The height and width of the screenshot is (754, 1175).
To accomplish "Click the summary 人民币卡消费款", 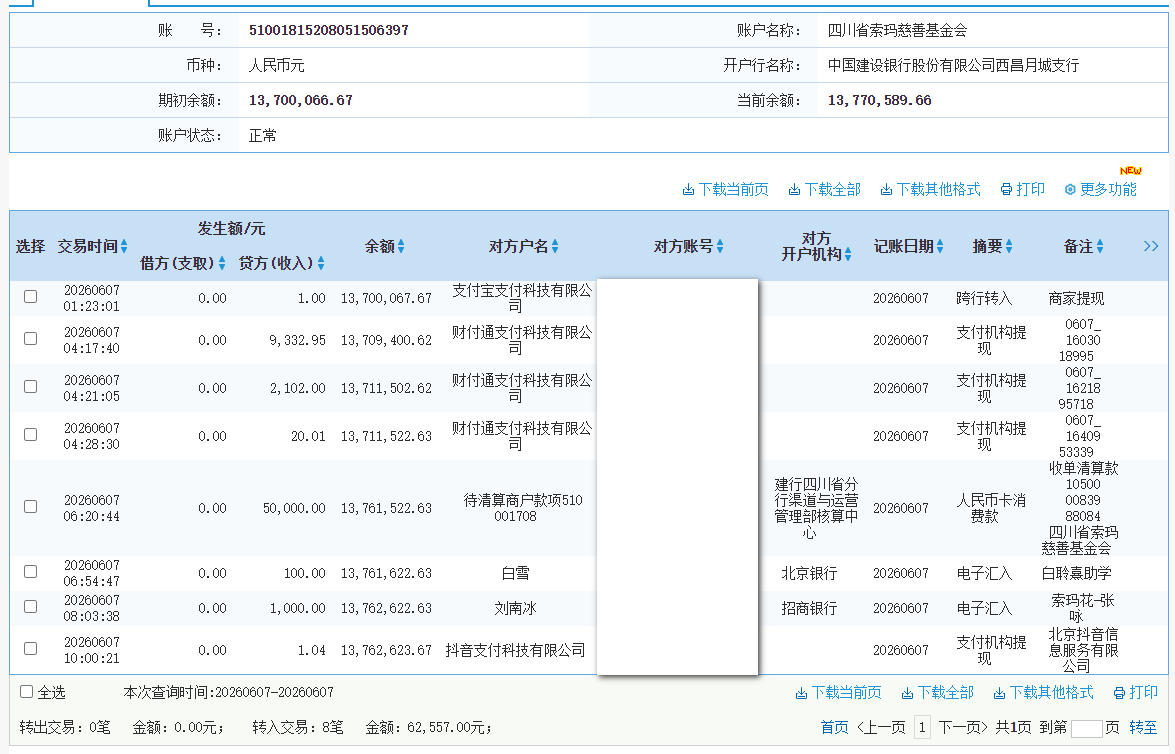I will pyautogui.click(x=991, y=507).
